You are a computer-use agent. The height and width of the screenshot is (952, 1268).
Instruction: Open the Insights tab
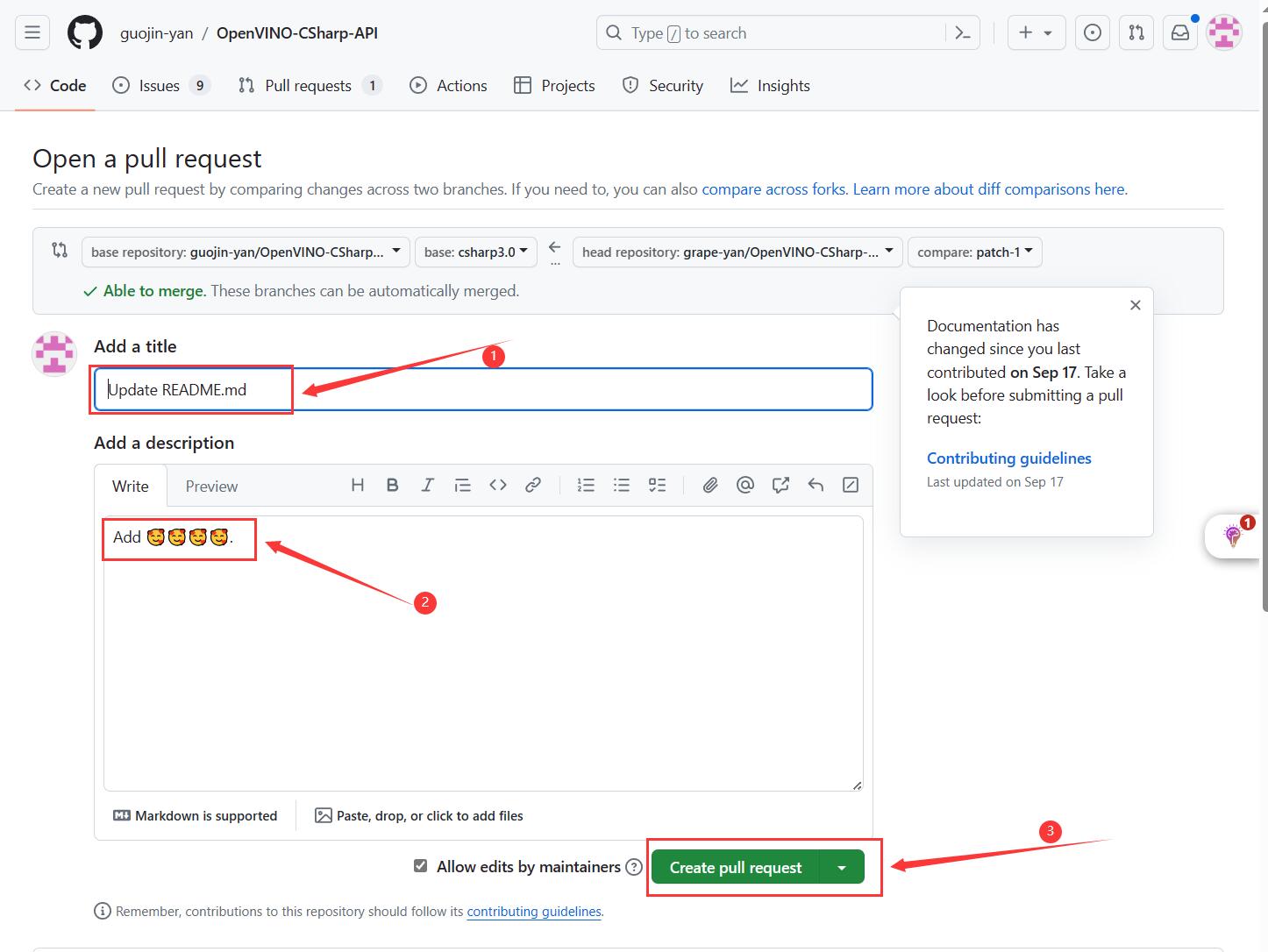pos(770,85)
